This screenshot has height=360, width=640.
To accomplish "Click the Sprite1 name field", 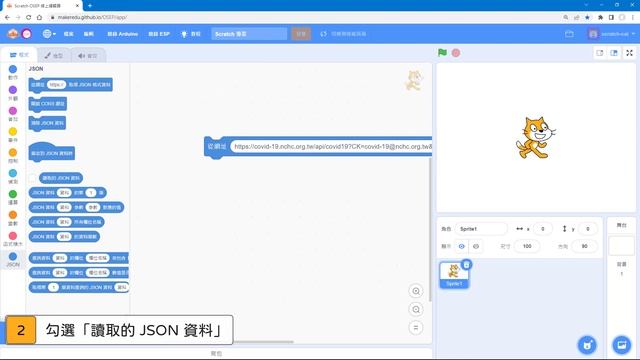I will 481,229.
